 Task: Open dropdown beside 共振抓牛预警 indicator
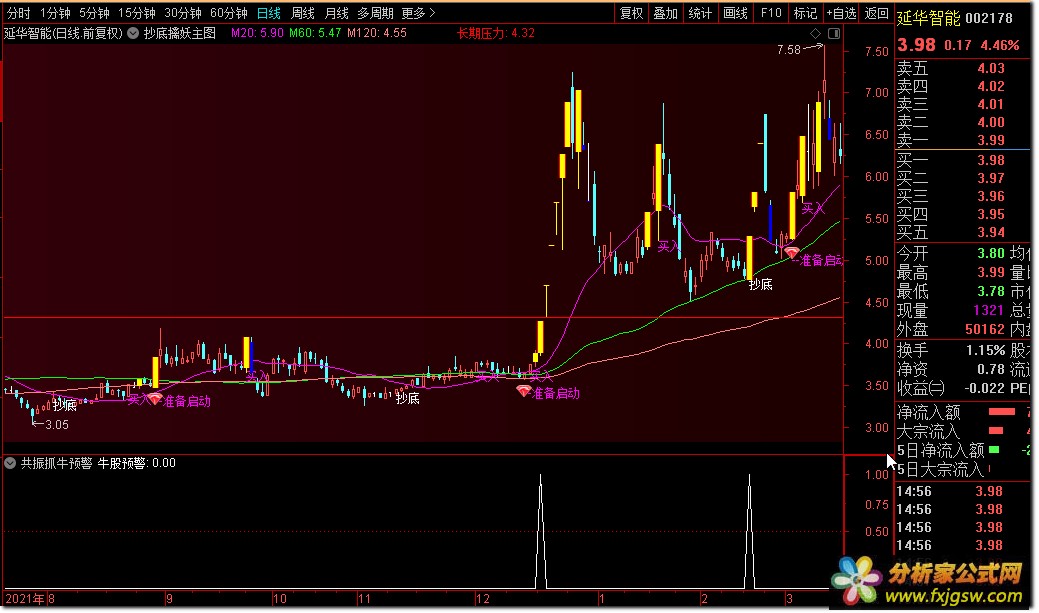click(10, 463)
